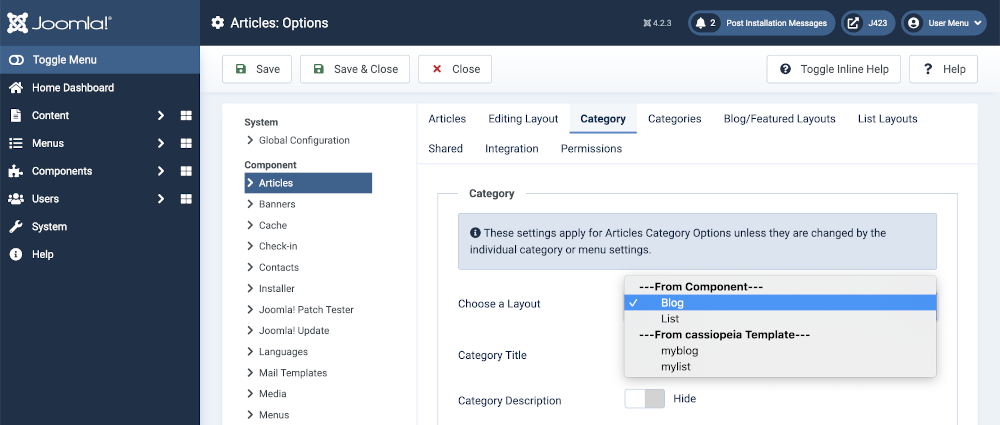
Task: Click the gear icon beside Articles: Options
Action: pyautogui.click(x=217, y=23)
